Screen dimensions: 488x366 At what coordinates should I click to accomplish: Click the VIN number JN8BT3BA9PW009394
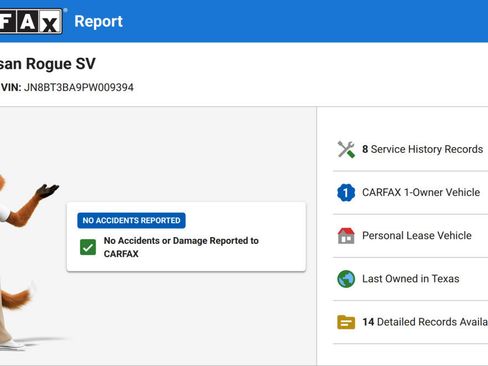pyautogui.click(x=79, y=87)
